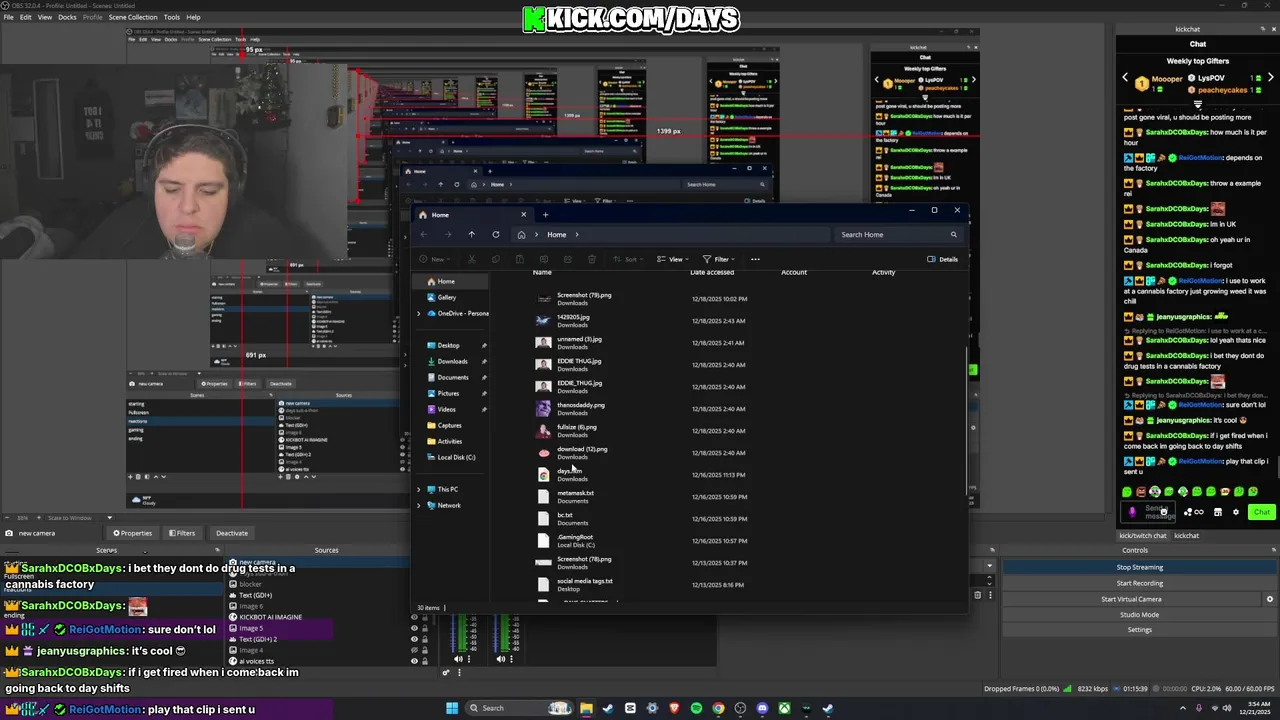Open first mixer channel's three-dot options menu
Image resolution: width=1280 pixels, height=720 pixels.
click(469, 659)
